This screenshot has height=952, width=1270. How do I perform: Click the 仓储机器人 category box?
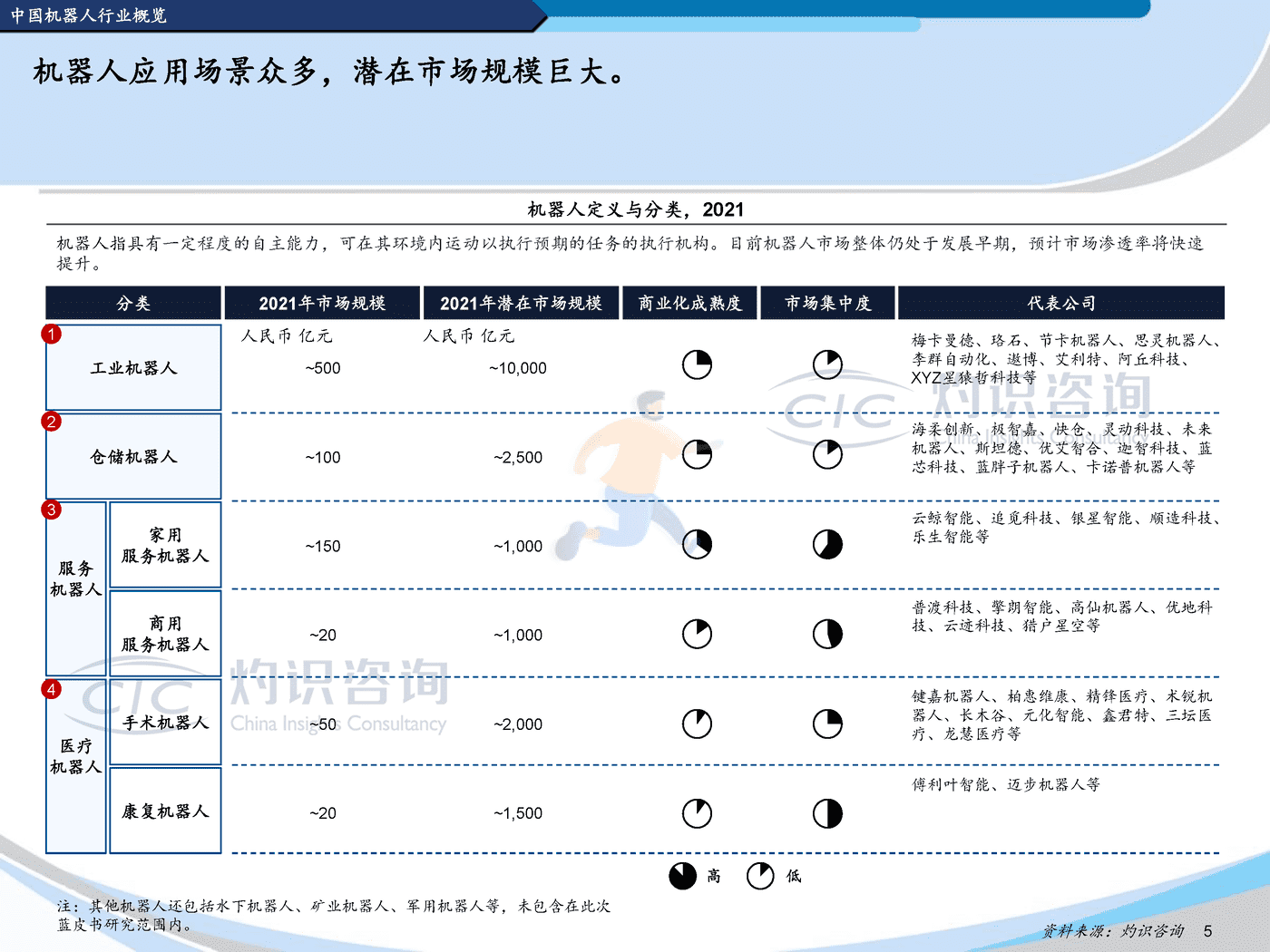[133, 456]
